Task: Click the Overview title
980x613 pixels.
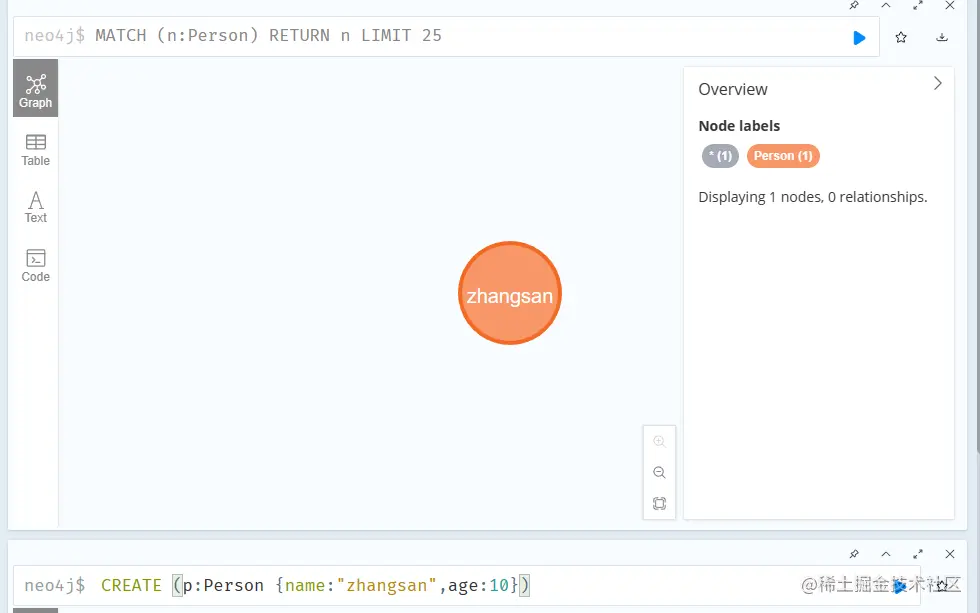Action: coord(732,89)
